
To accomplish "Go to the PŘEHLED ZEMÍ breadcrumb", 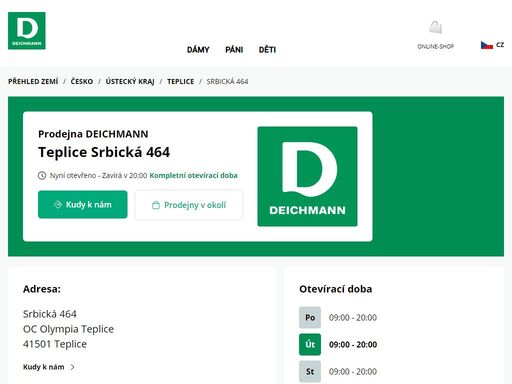I will (33, 81).
